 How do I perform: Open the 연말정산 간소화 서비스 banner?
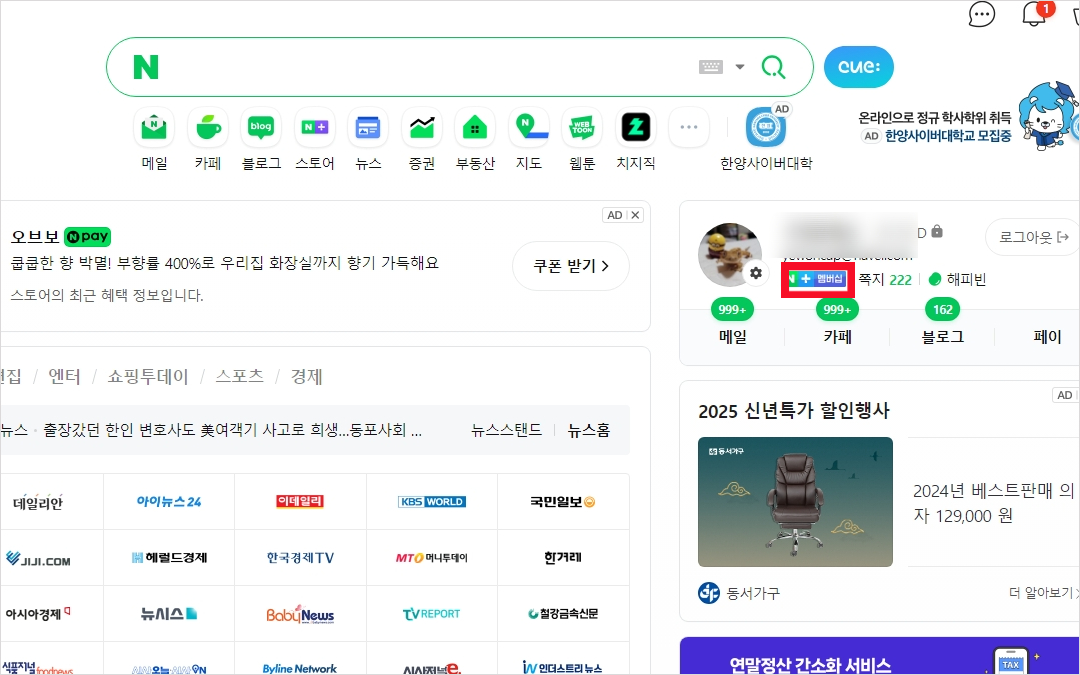880,656
